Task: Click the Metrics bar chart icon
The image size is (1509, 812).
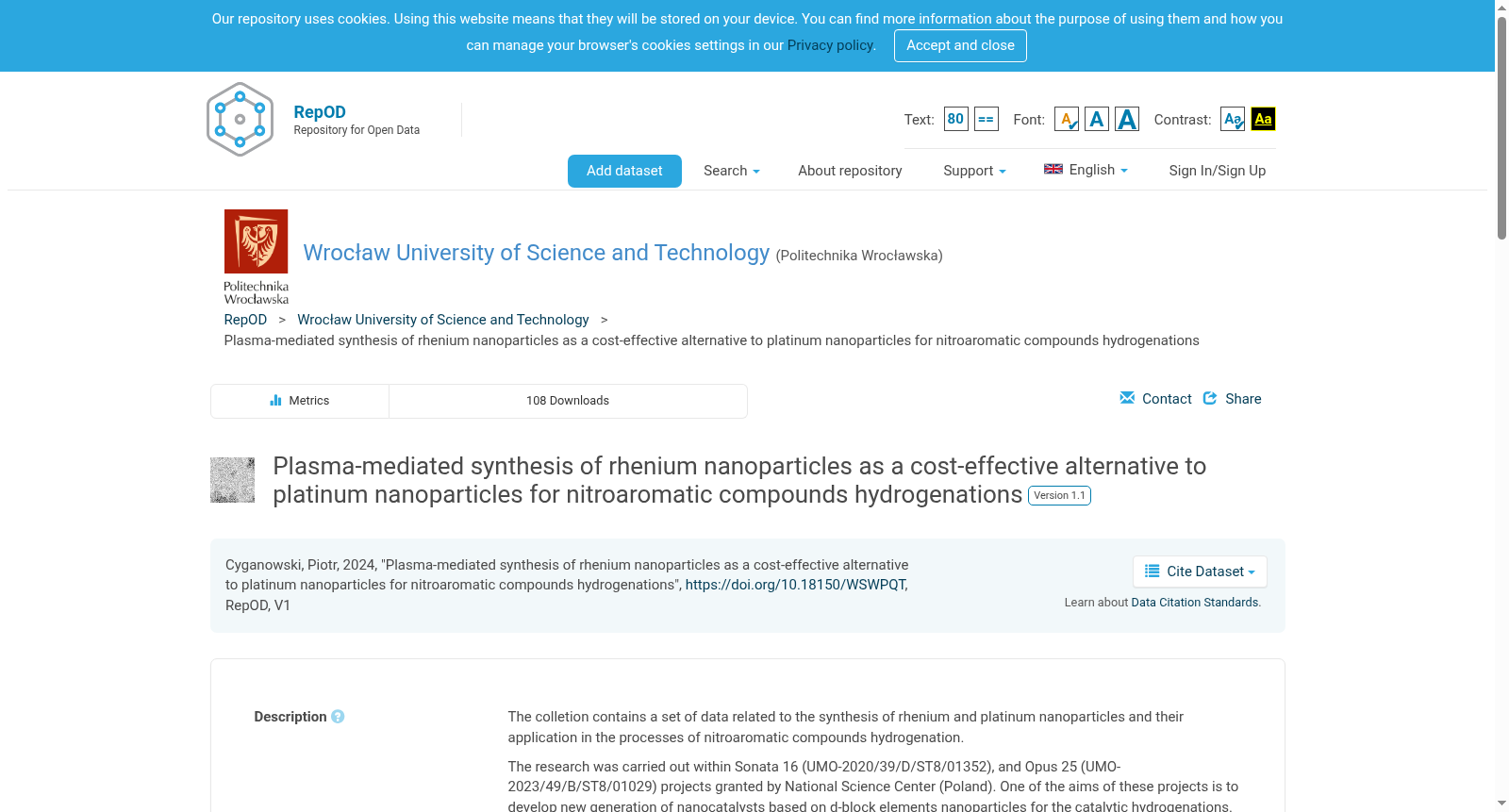Action: tap(275, 400)
